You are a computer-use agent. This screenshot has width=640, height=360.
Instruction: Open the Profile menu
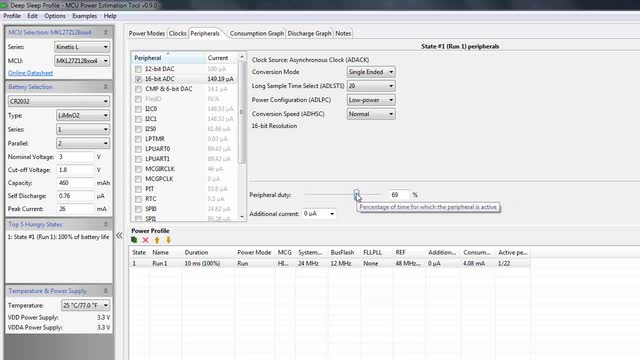point(12,16)
